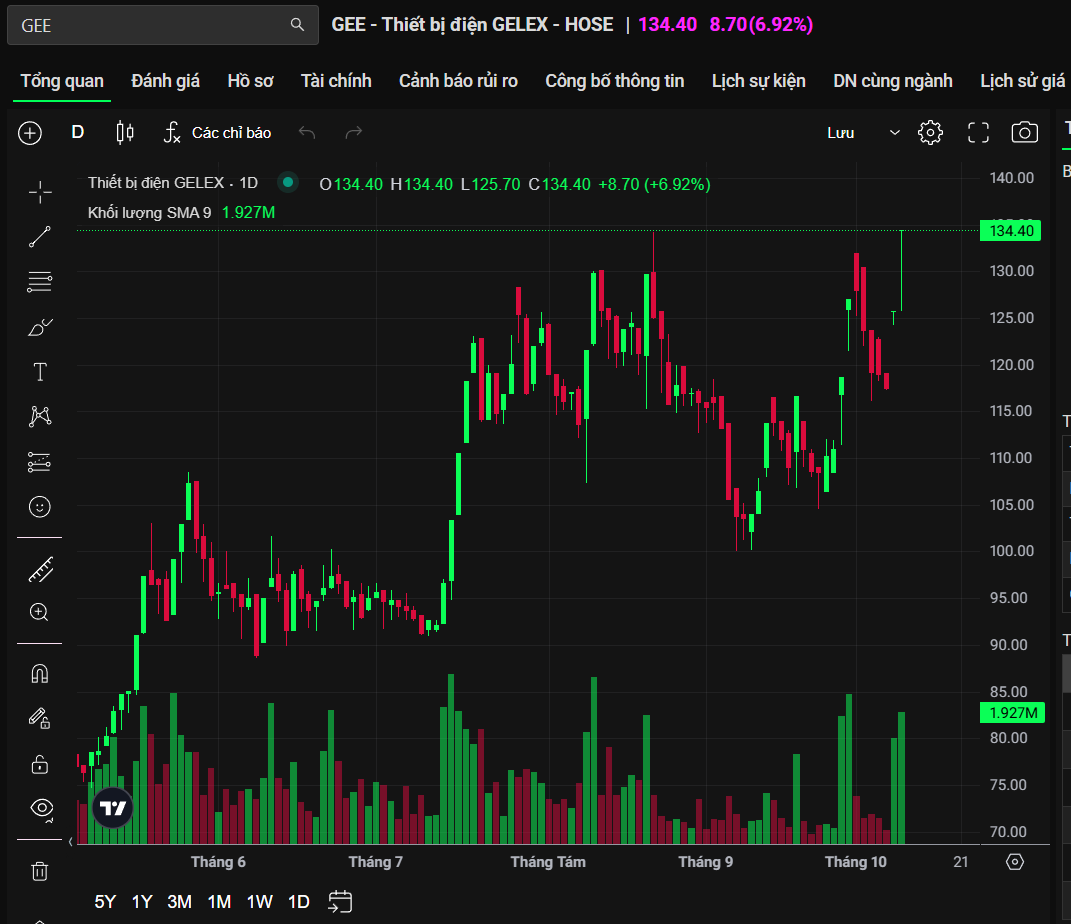Select the text annotation tool
Screen dimensions: 1071x924
pos(40,372)
